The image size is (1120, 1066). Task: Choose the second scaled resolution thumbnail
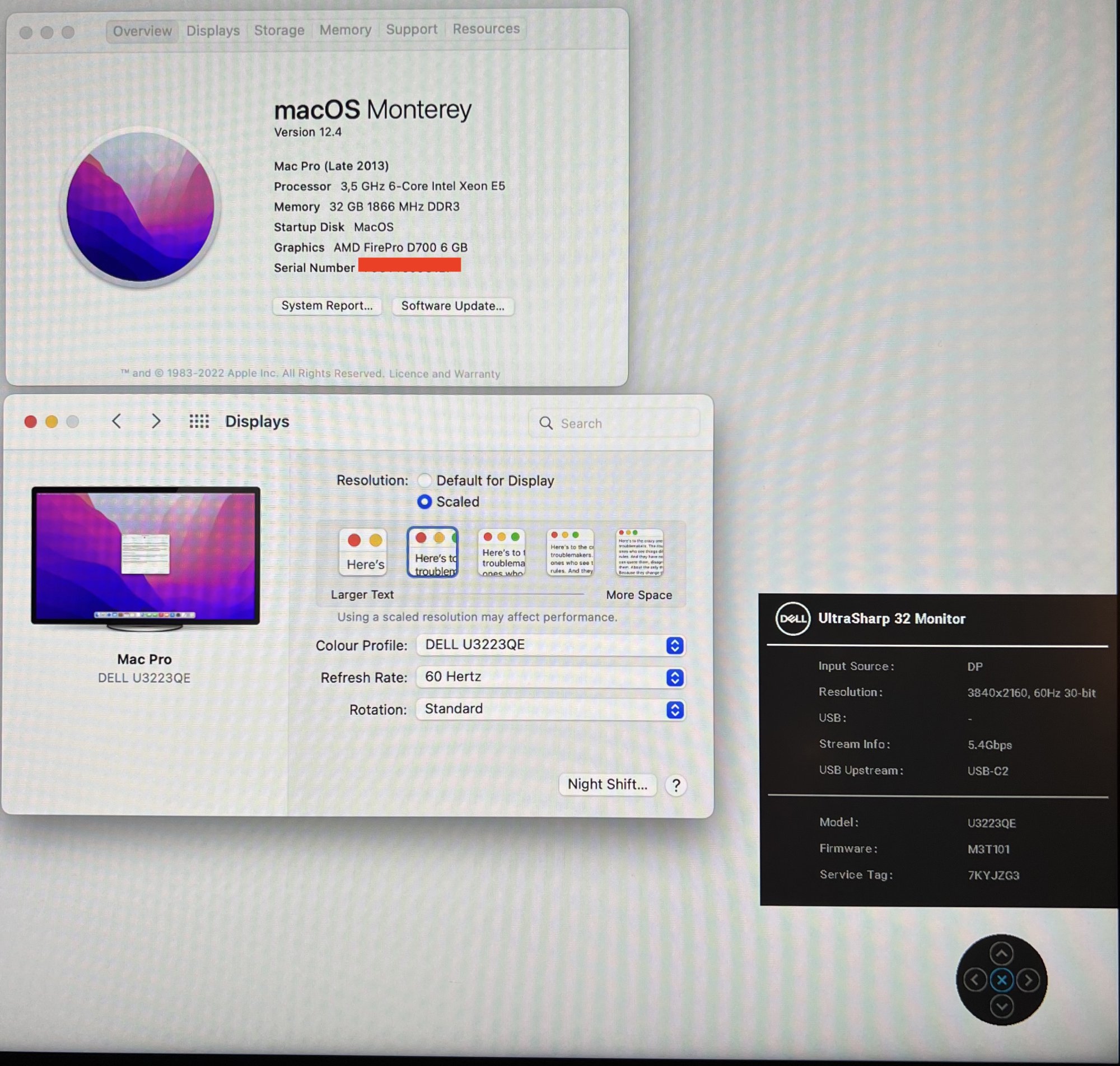432,552
